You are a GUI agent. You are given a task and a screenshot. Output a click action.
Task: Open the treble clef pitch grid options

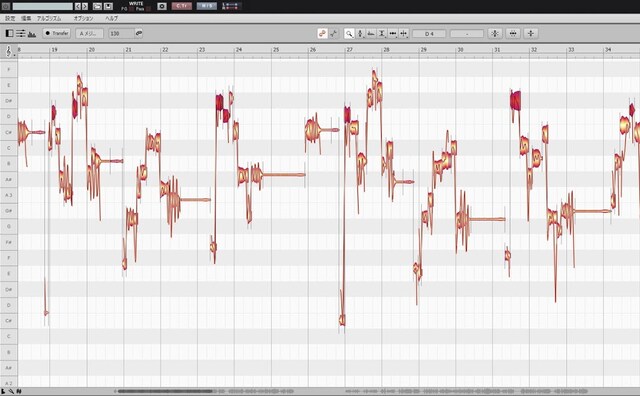coord(9,51)
